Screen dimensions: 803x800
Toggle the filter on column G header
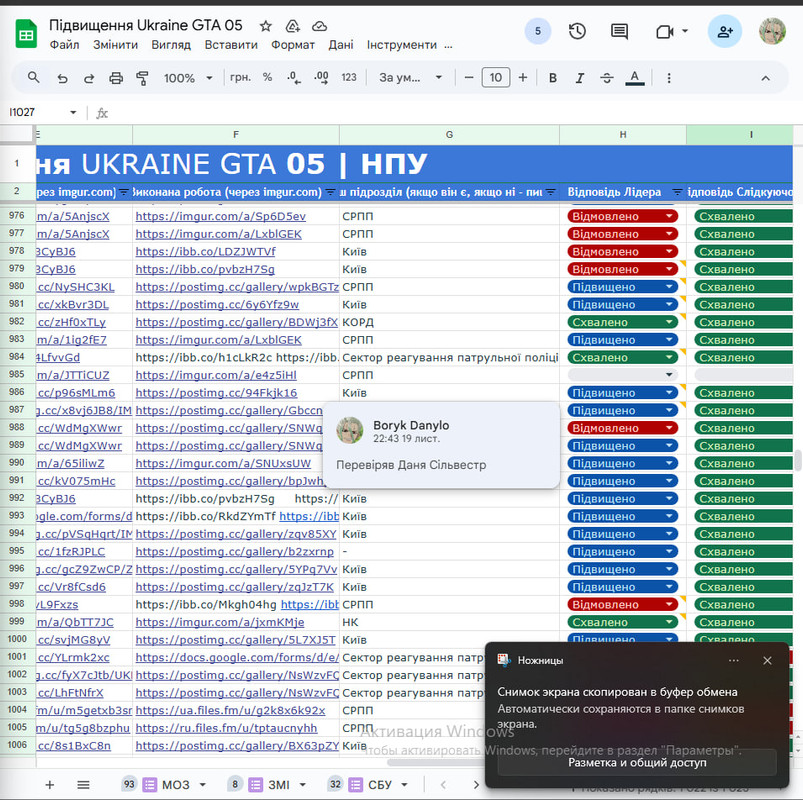551,192
